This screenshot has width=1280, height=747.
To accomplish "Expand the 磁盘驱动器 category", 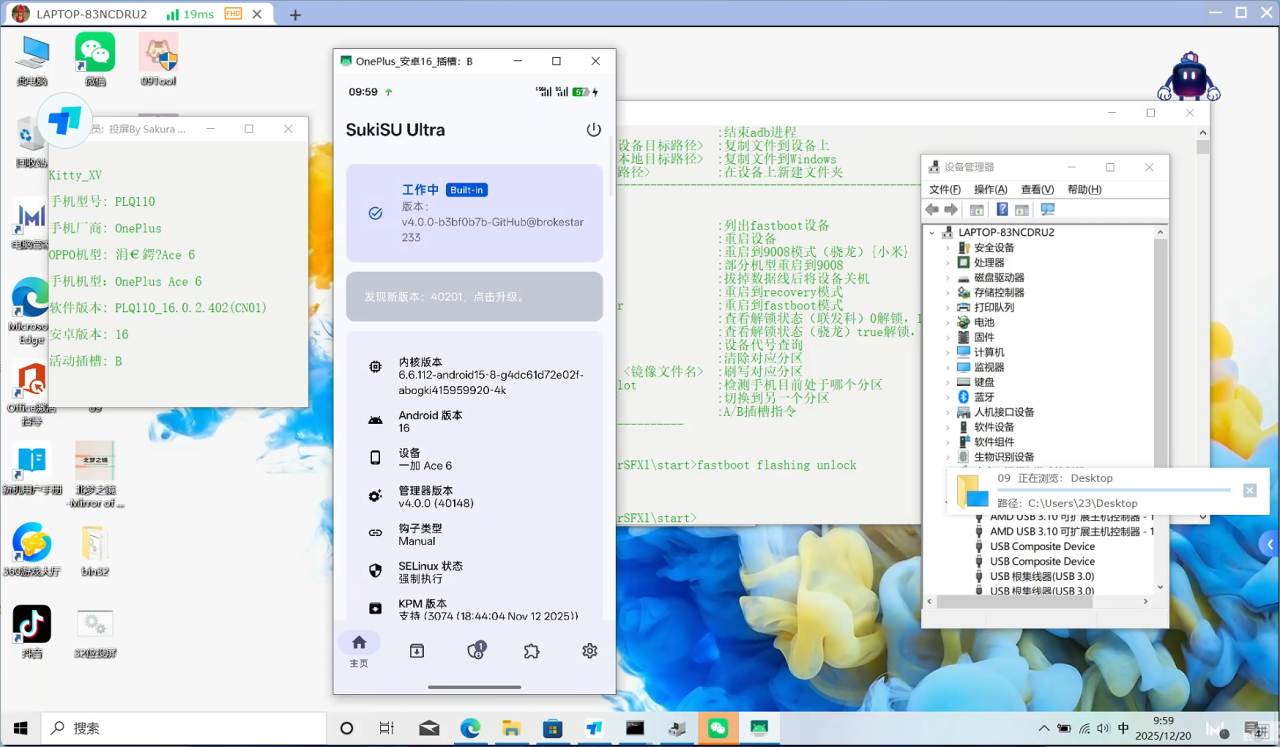I will (948, 277).
